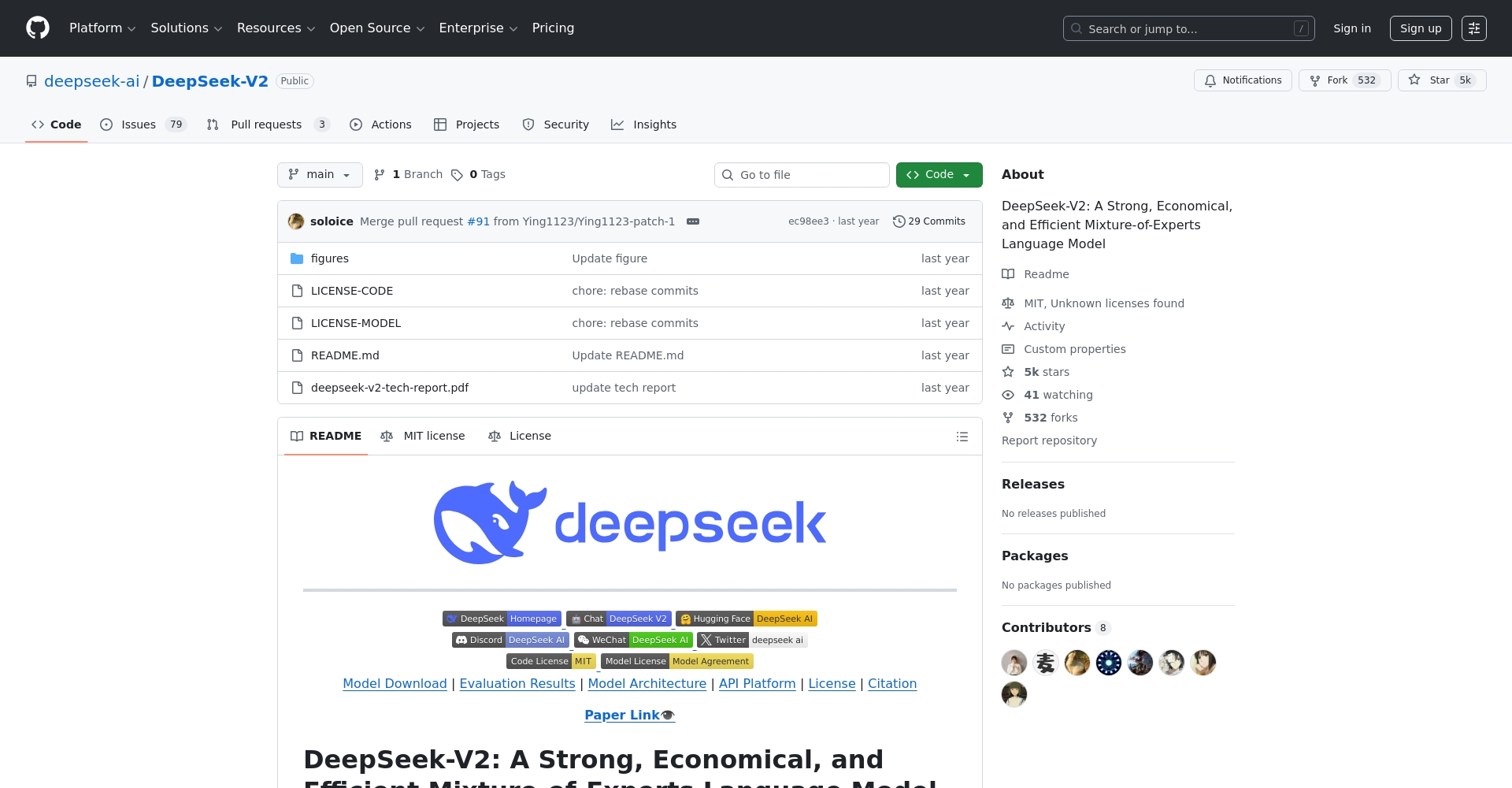
Task: Open the main branch dropdown
Action: 320,175
